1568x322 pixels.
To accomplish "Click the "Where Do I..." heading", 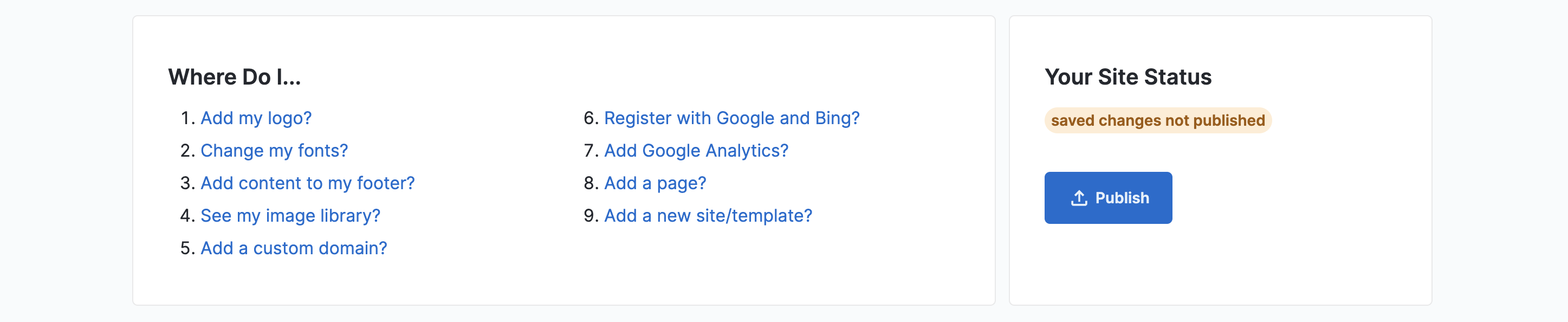I will (235, 78).
